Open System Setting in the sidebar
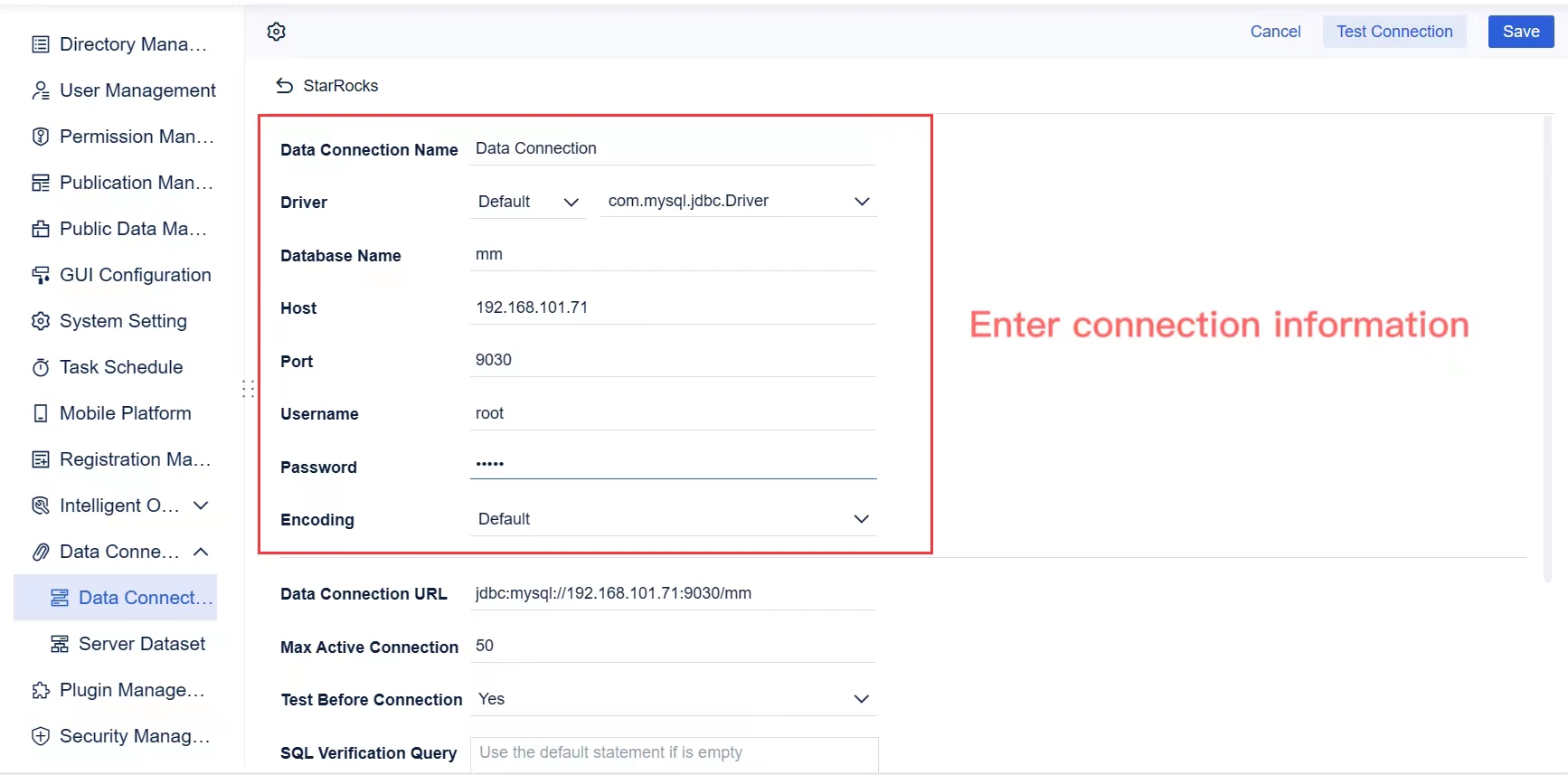Viewport: 1568px width, 775px height. click(123, 321)
